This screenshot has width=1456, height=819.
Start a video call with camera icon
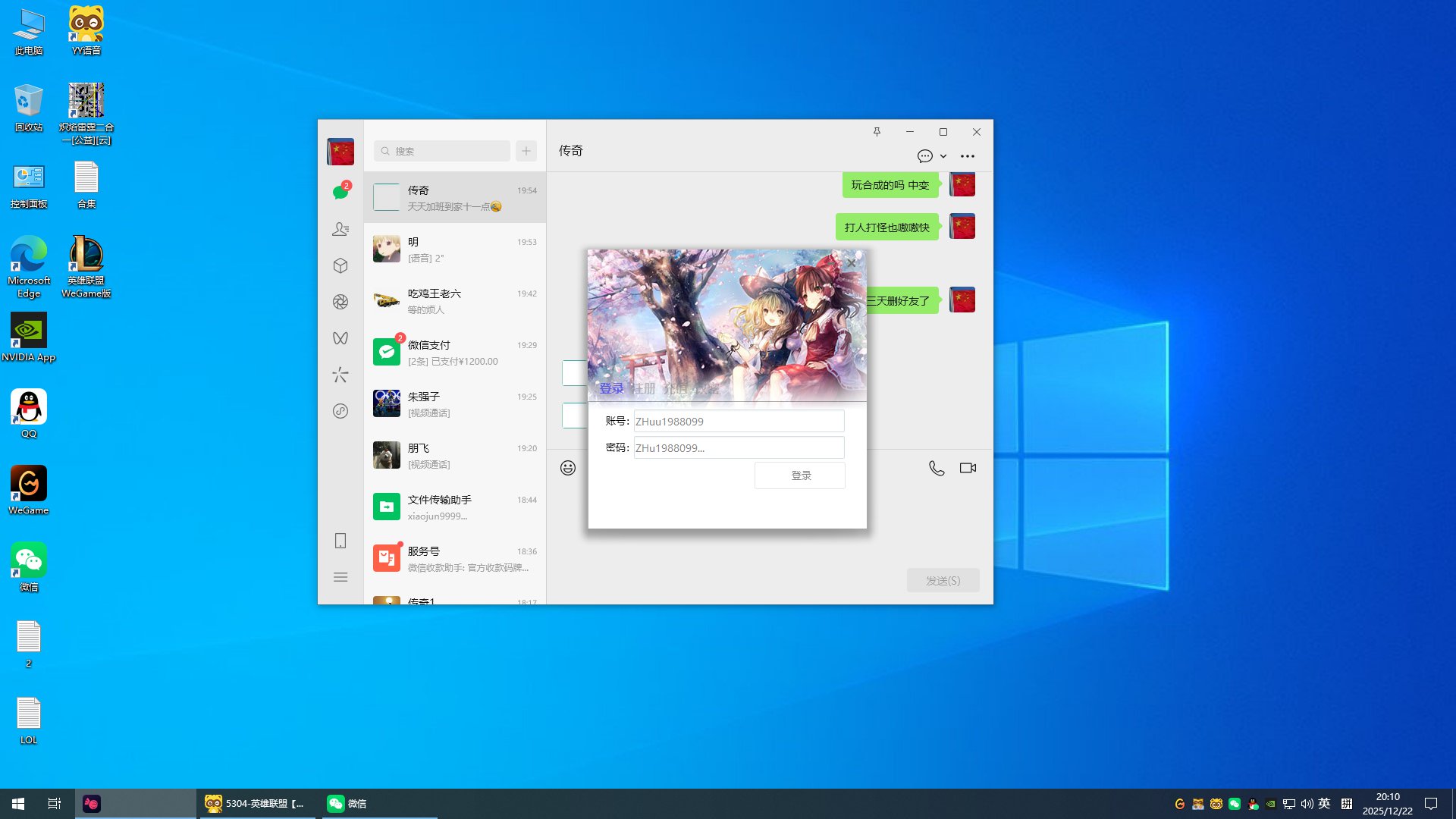point(968,468)
